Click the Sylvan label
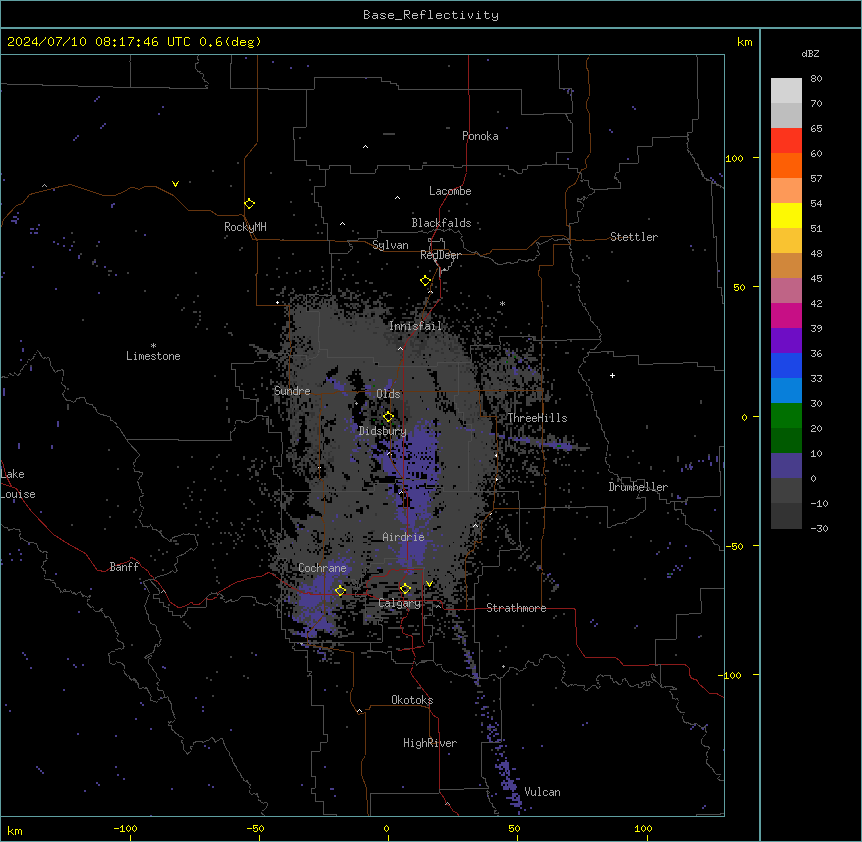The width and height of the screenshot is (862, 842). pyautogui.click(x=390, y=245)
